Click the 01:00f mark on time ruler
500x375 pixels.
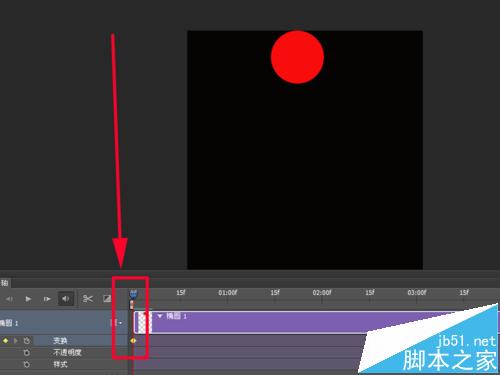click(228, 293)
